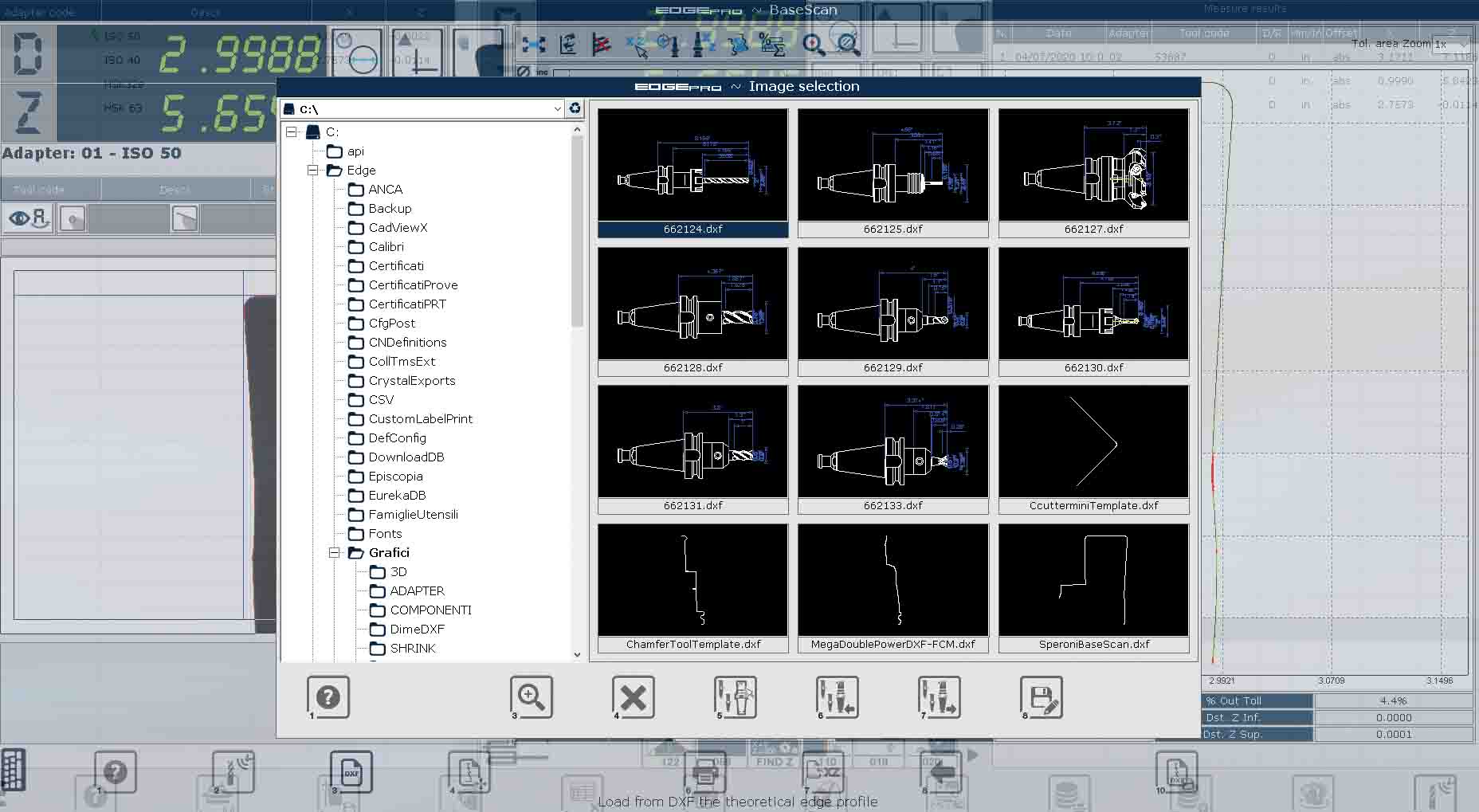Click the DXF file button in bottom toolbar
The width and height of the screenshot is (1479, 812).
click(x=351, y=771)
